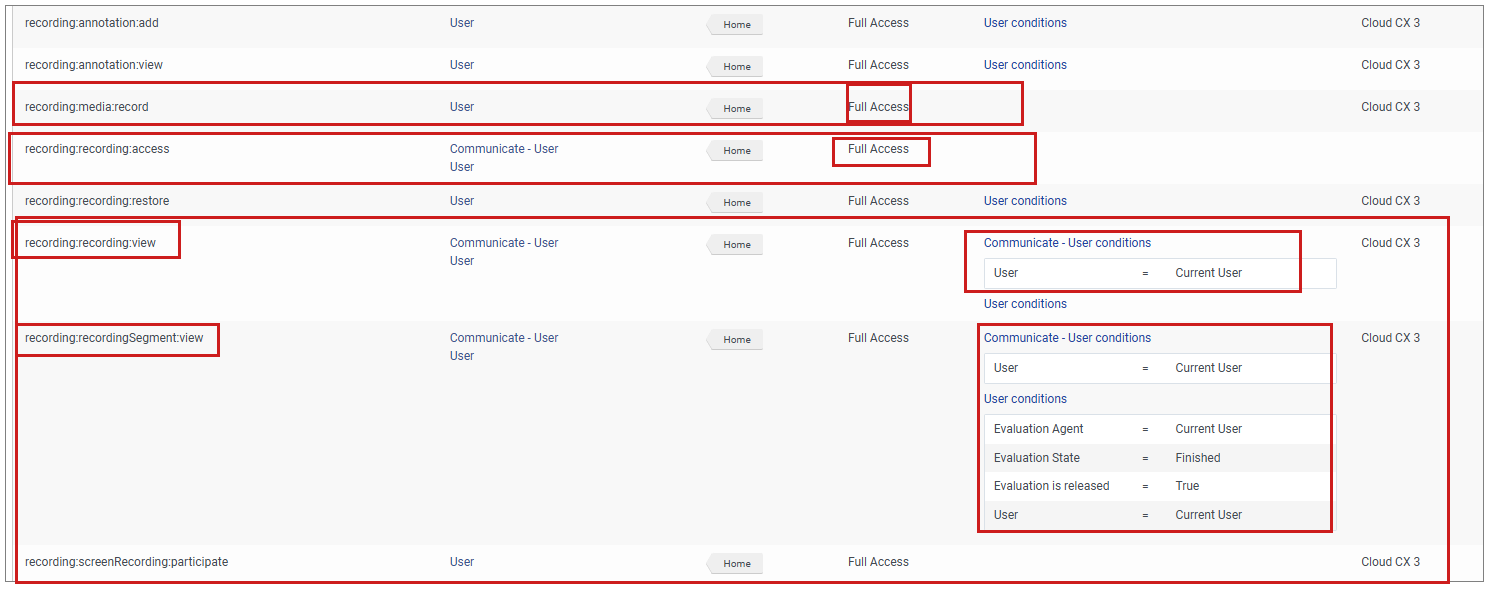Open User conditions for recording:annotation:view

(x=1025, y=65)
